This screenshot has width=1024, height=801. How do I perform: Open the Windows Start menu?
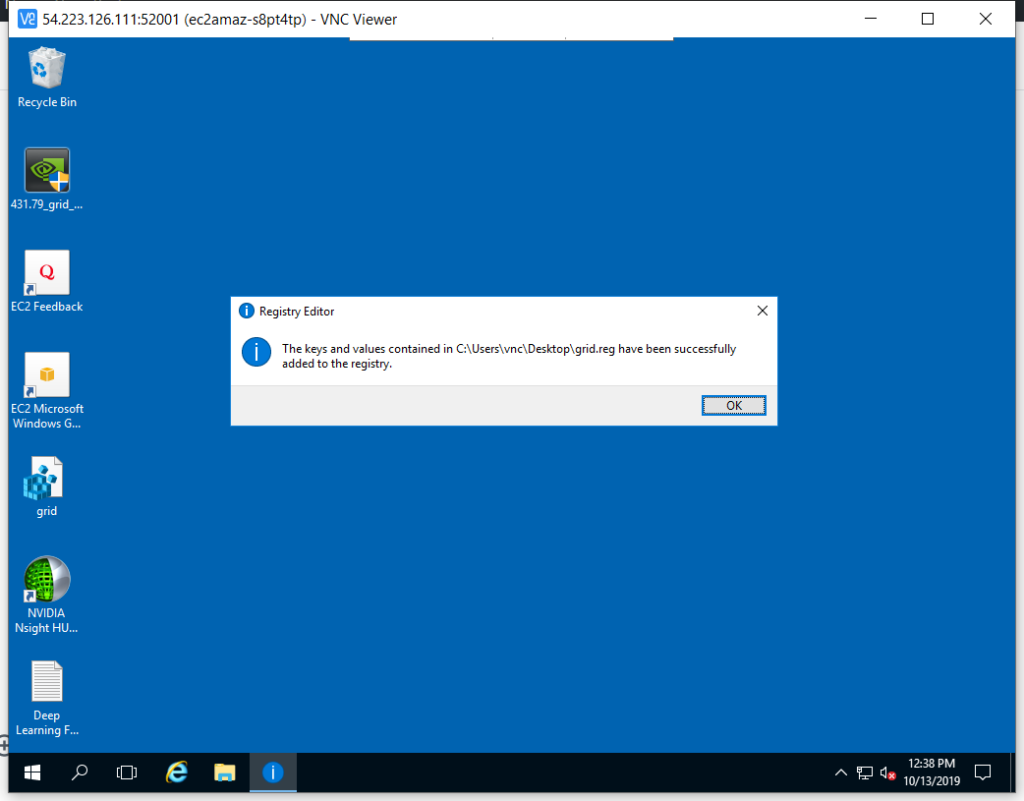(x=32, y=772)
